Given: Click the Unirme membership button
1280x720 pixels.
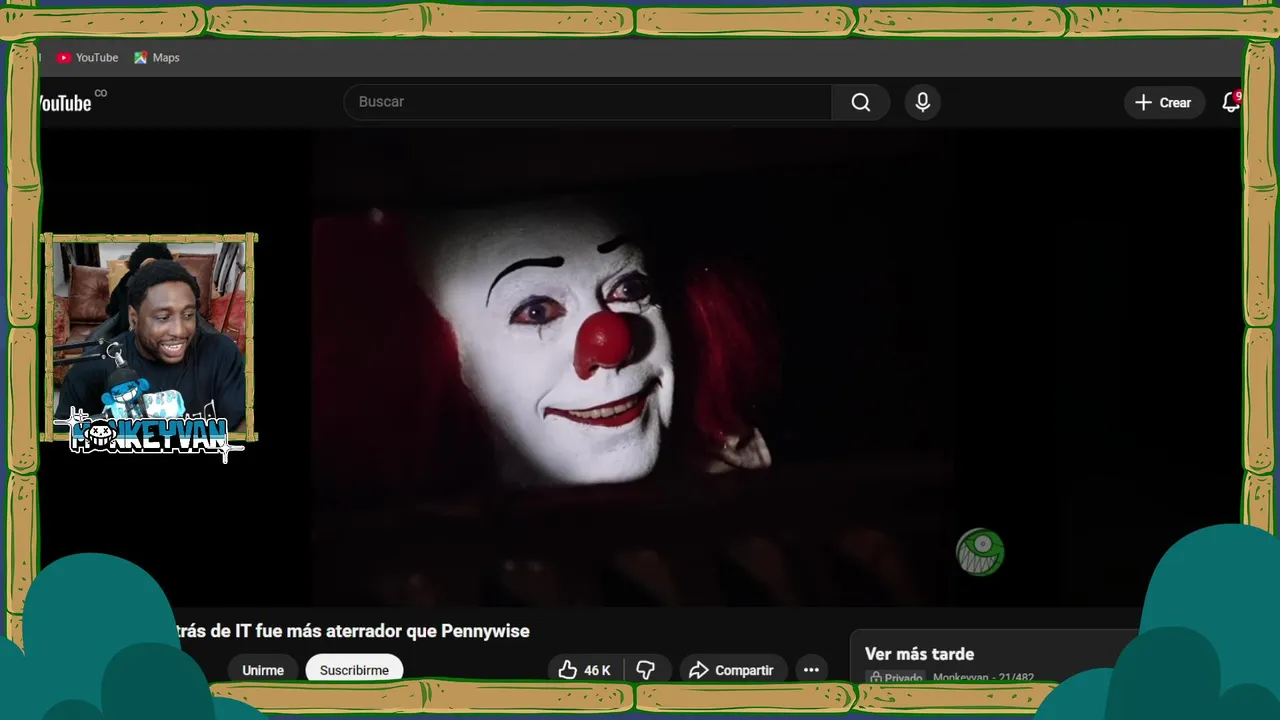Looking at the screenshot, I should pyautogui.click(x=263, y=669).
